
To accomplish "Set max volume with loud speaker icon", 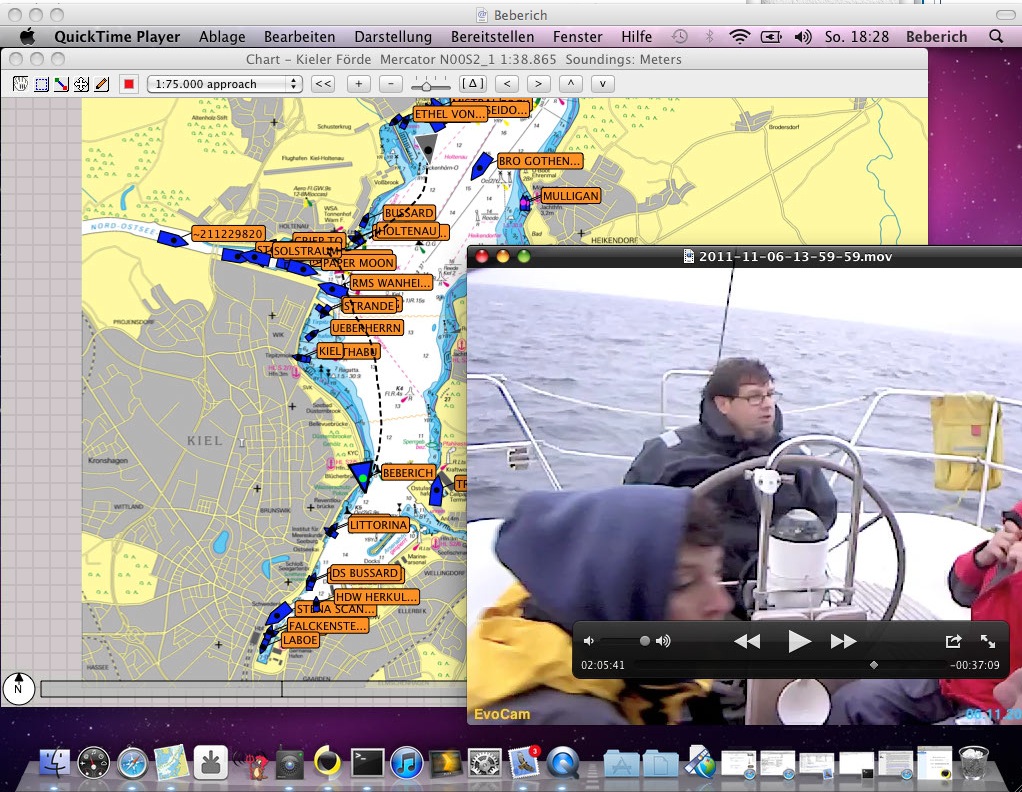I will pyautogui.click(x=664, y=641).
